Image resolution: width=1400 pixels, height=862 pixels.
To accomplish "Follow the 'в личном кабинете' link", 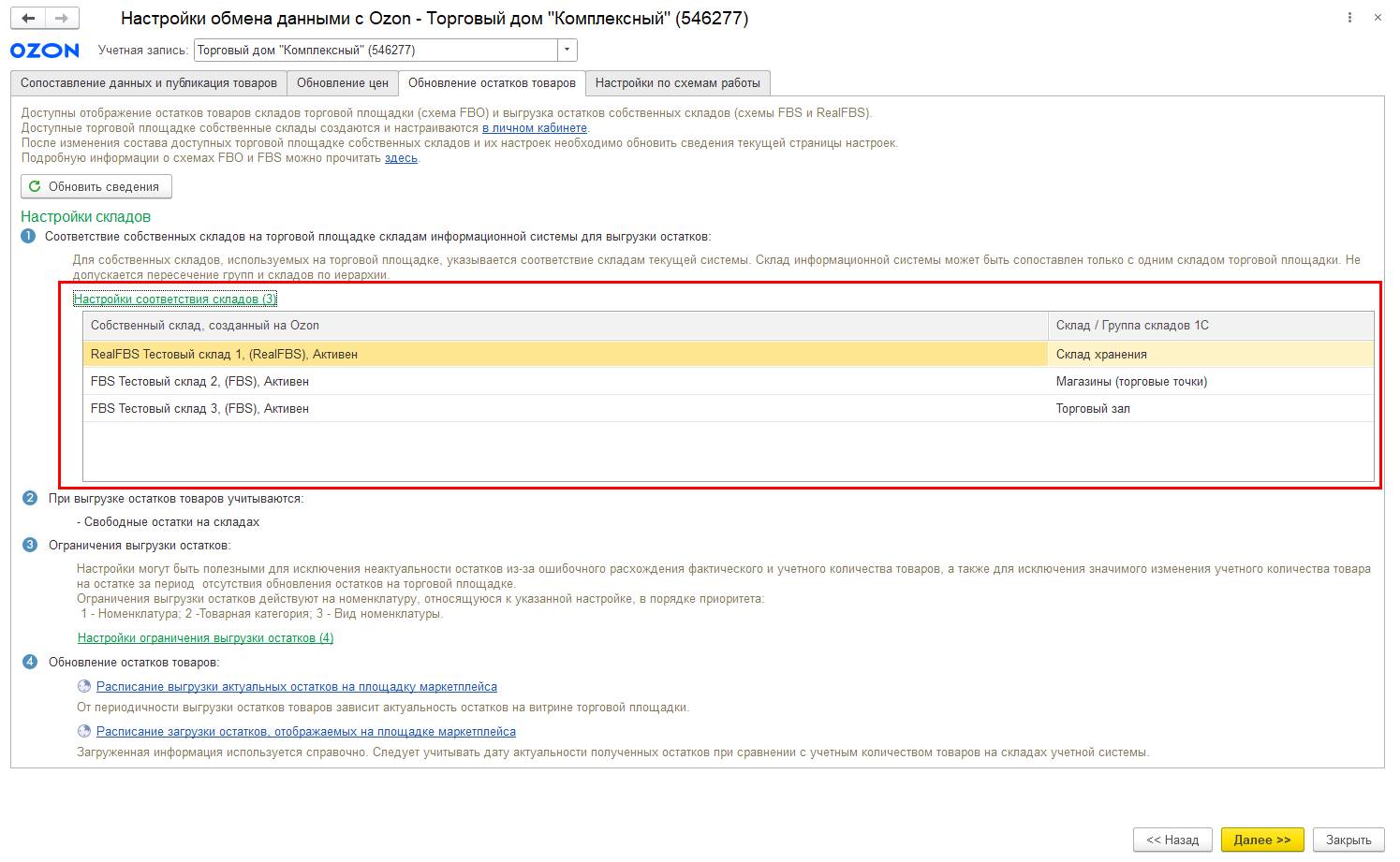I will click(535, 128).
